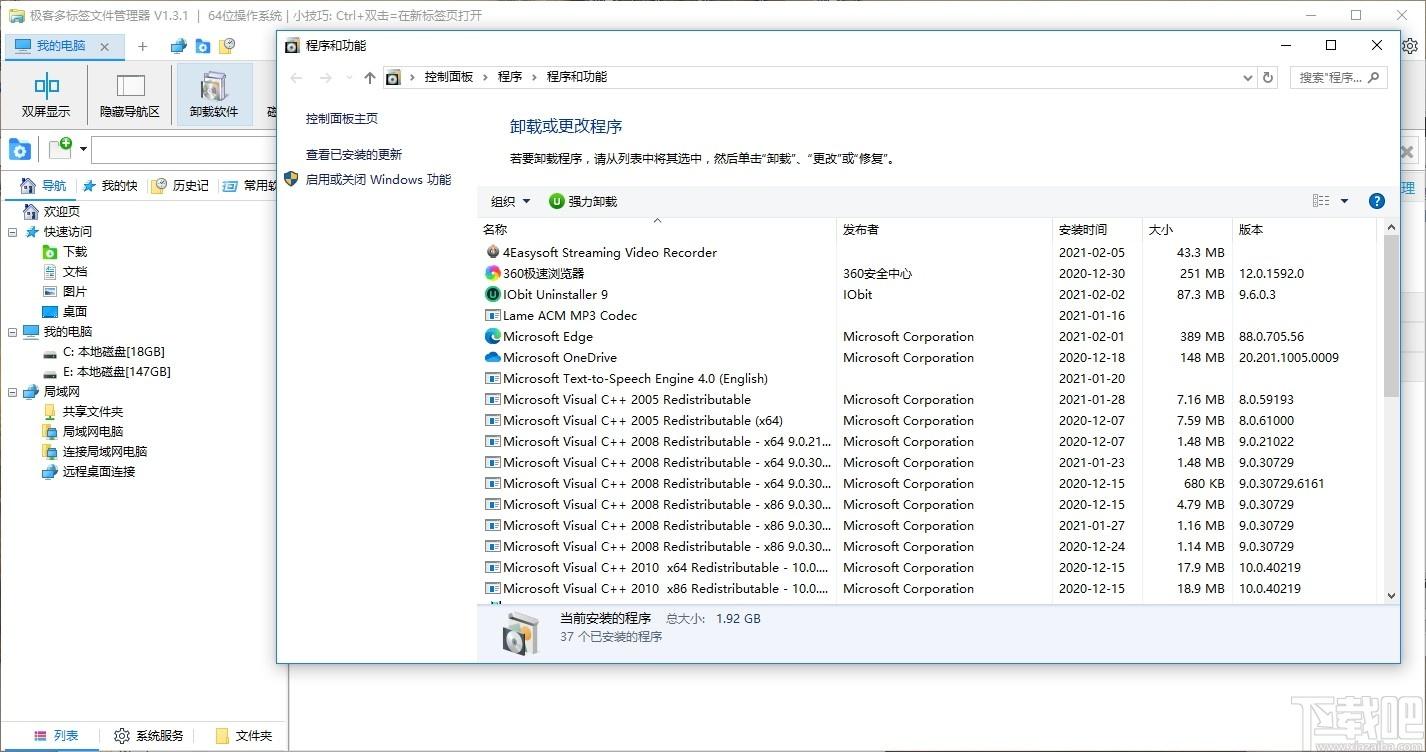The image size is (1426, 752).
Task: Open 启用或关闭 Windows 功能 link
Action: 378,180
